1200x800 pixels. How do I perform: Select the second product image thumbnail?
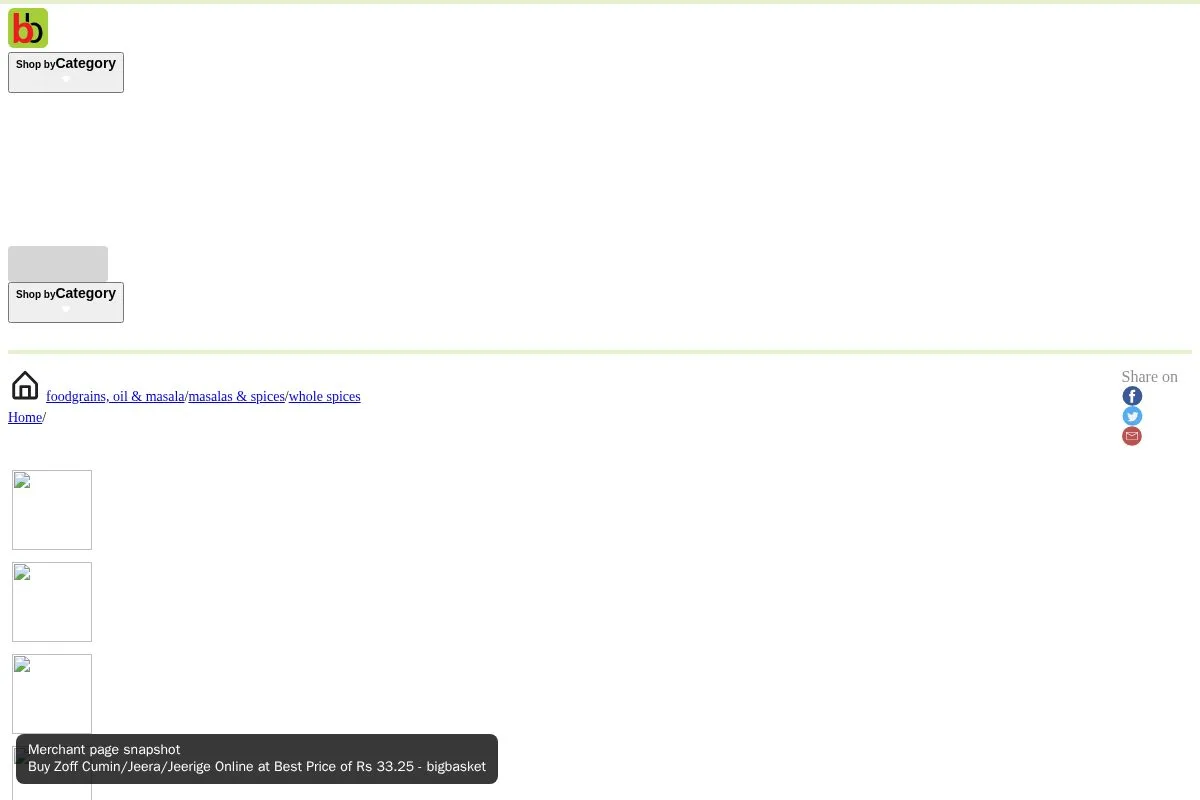52,602
